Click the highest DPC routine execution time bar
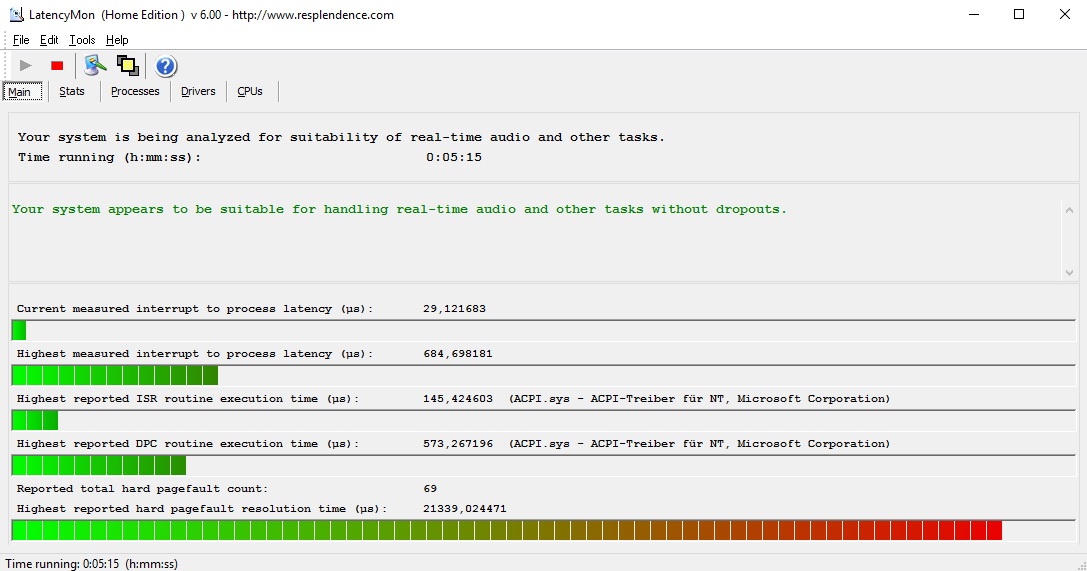The image size is (1087, 571). pos(544,466)
